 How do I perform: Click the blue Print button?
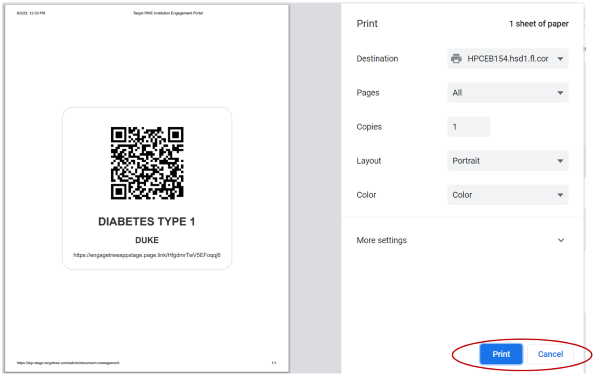point(501,354)
